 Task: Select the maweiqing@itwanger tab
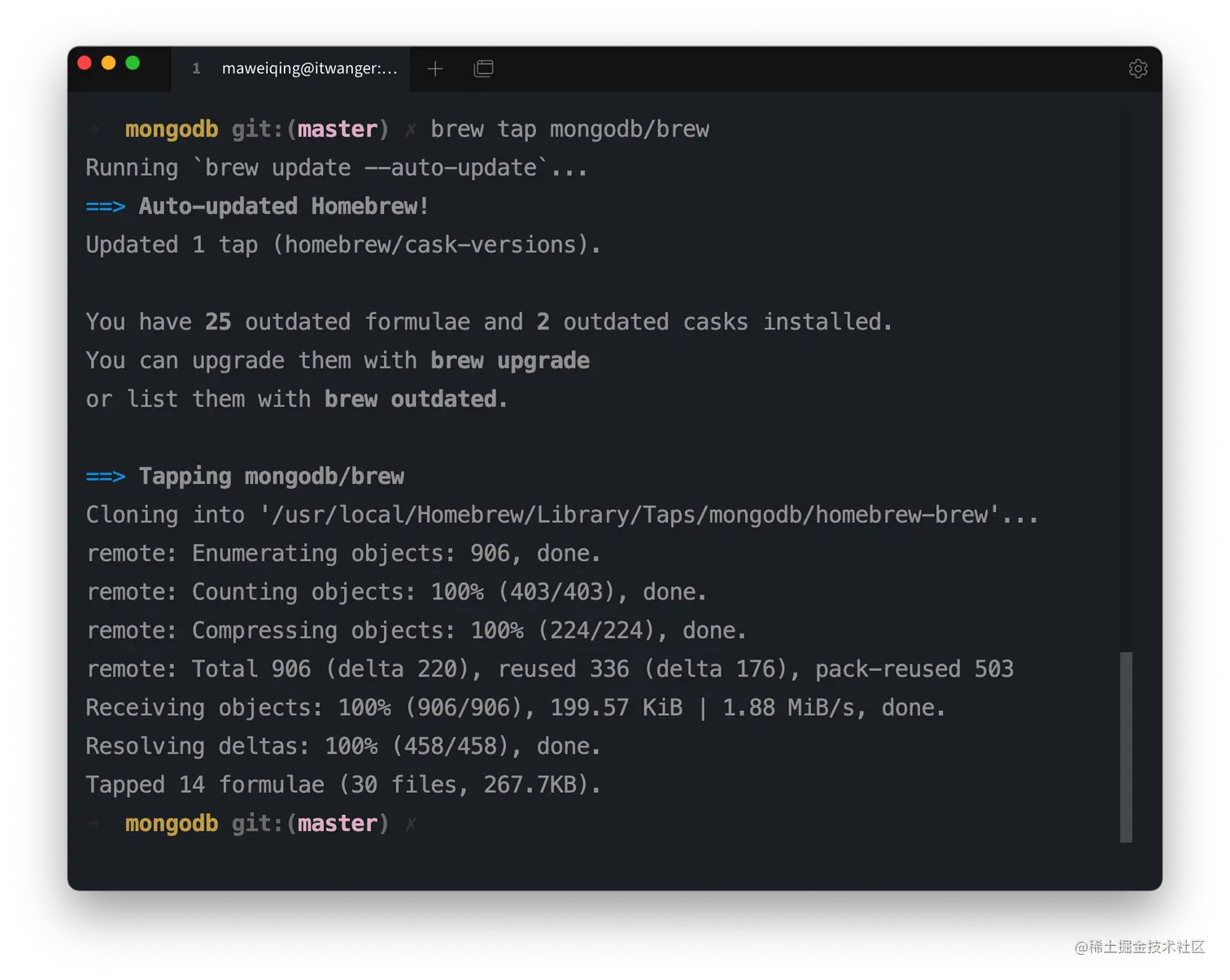(x=291, y=69)
